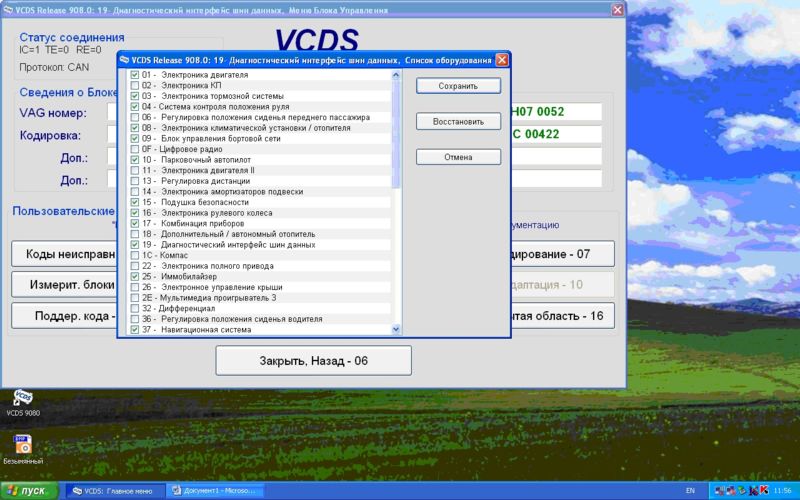
Task: Click Закрыть, Назад - 06 in the main window
Action: coord(313,361)
